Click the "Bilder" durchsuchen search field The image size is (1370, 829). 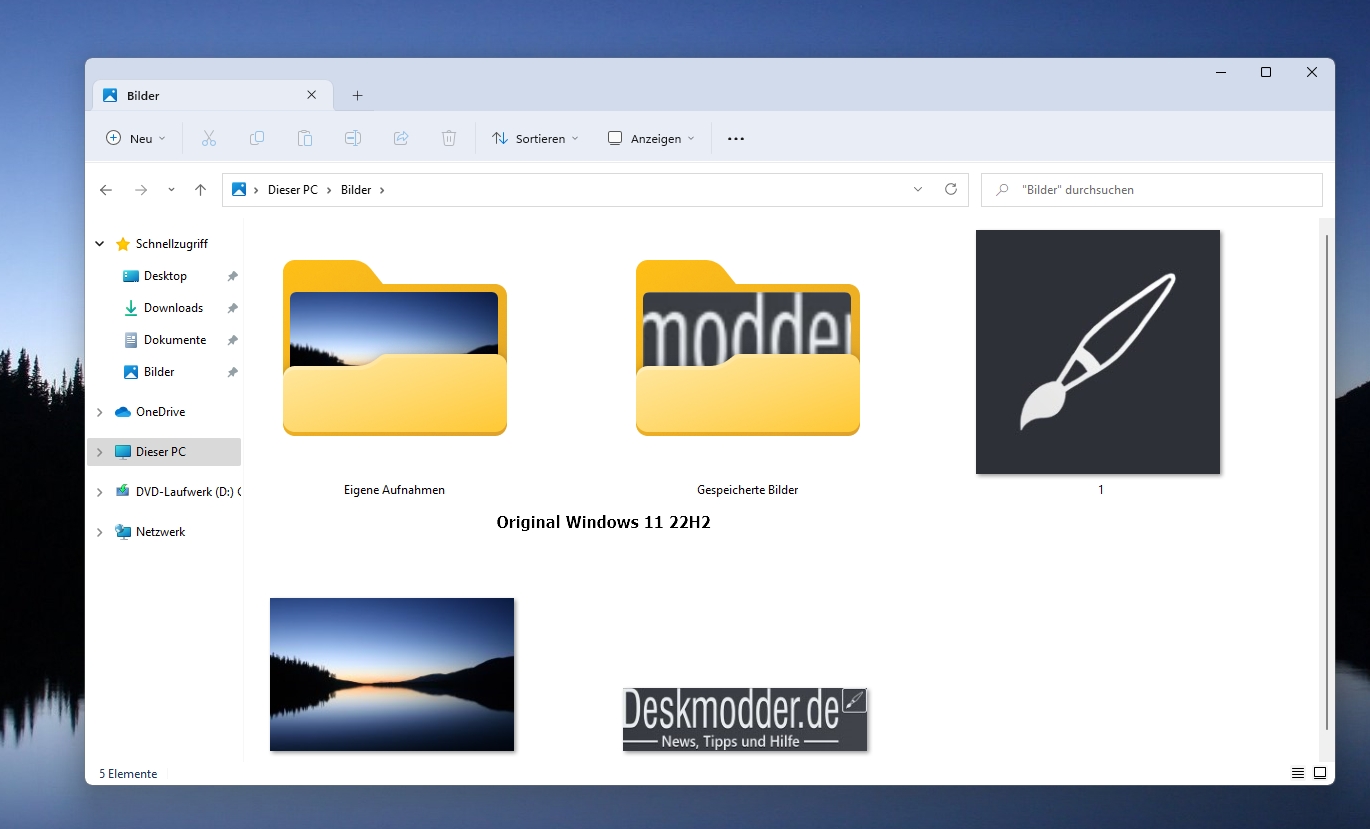pyautogui.click(x=1152, y=189)
